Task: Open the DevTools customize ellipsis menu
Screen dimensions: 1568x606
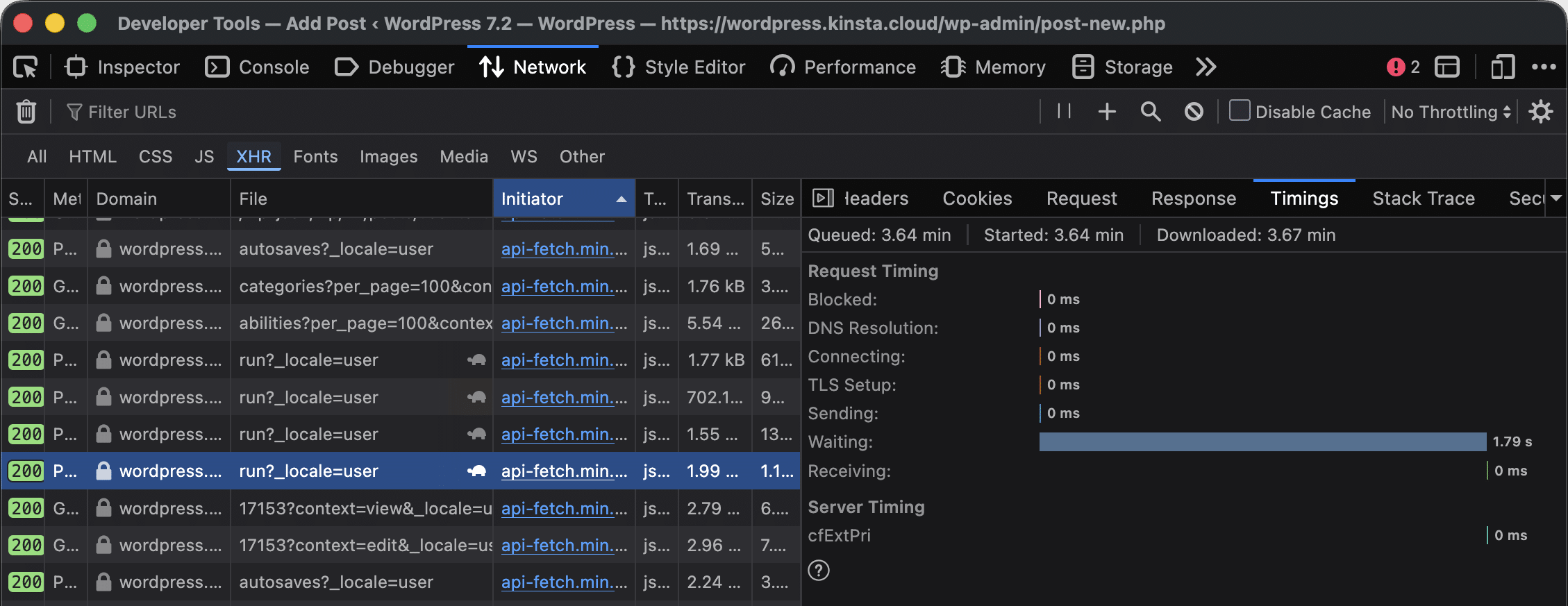Action: click(1544, 67)
